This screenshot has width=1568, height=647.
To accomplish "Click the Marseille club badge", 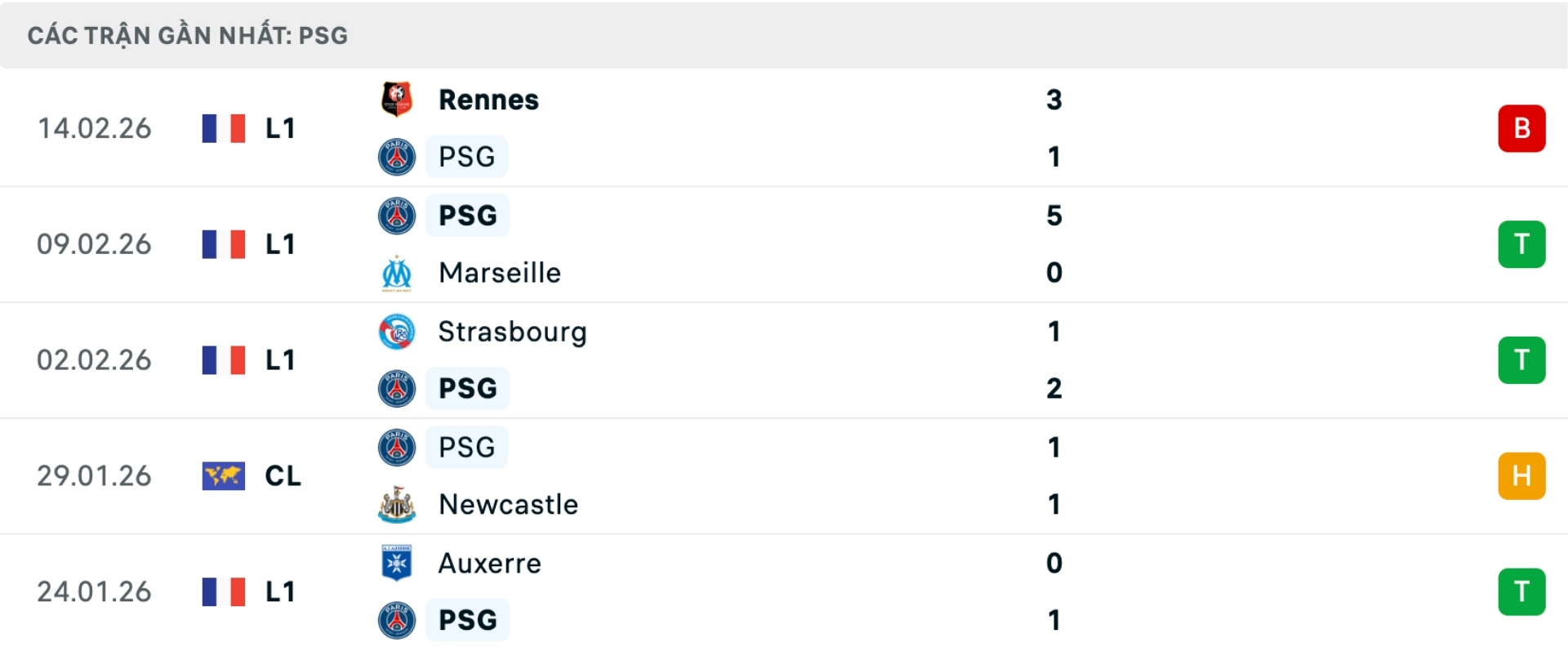I will 397,273.
